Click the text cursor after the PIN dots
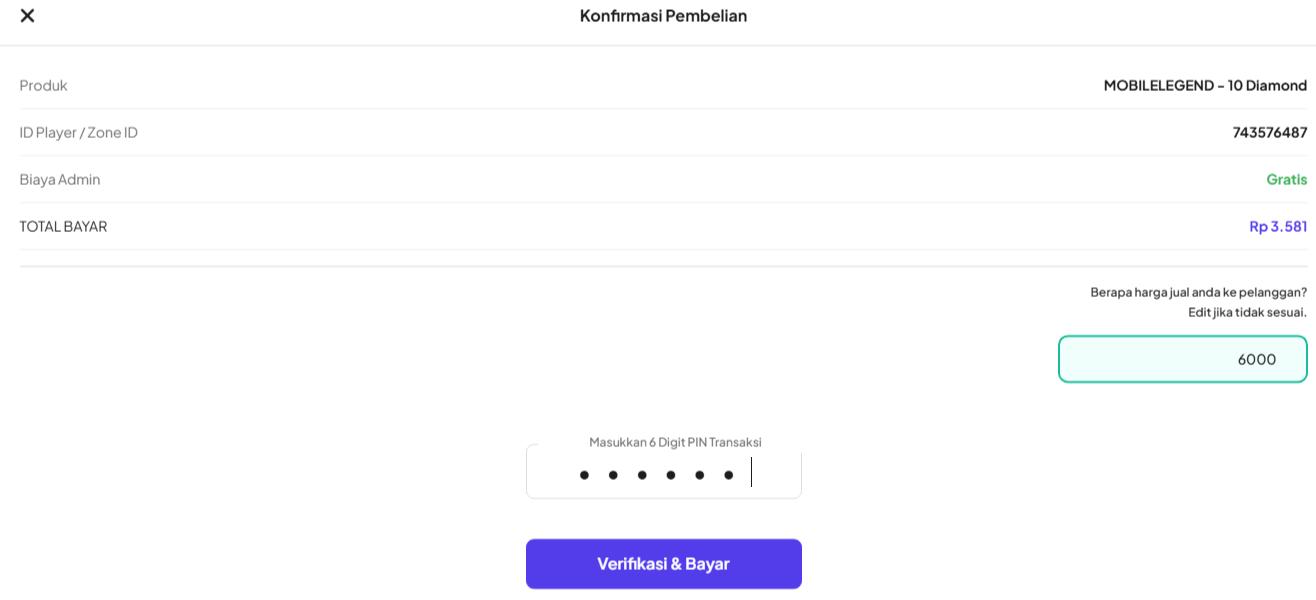This screenshot has height=600, width=1316. click(751, 472)
